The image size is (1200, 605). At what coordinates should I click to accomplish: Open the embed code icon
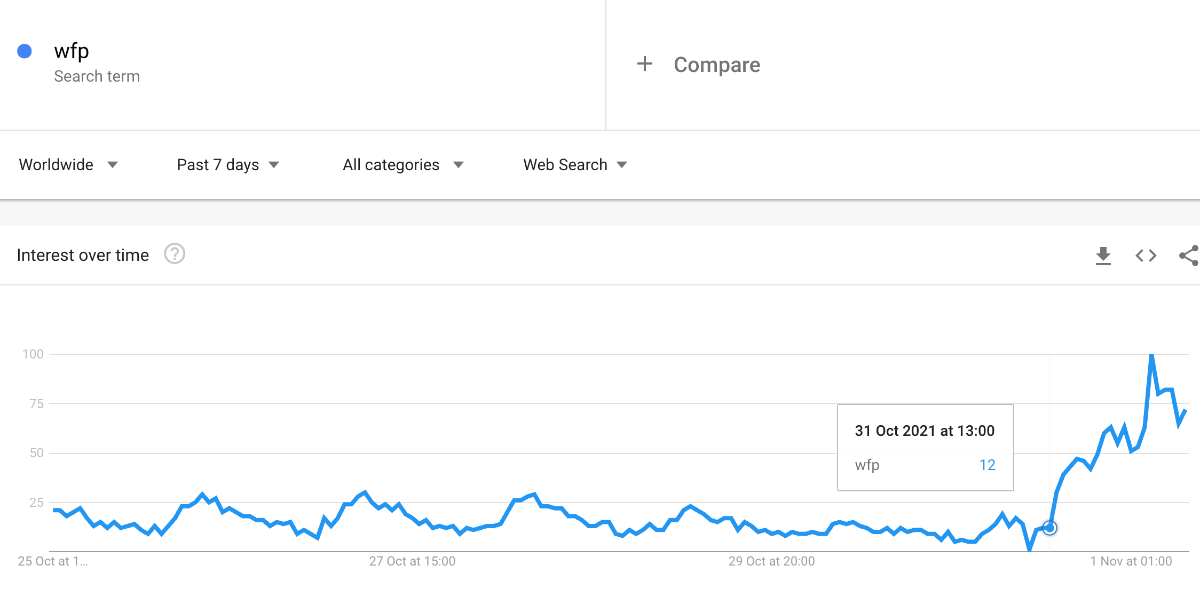coord(1146,256)
